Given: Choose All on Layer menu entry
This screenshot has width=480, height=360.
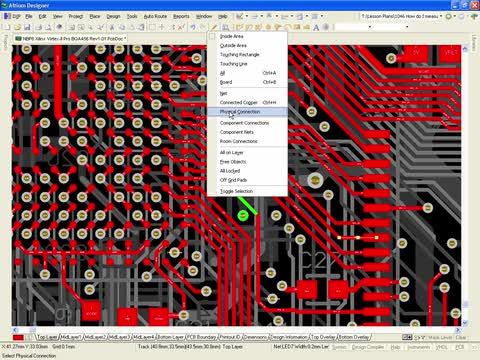Looking at the screenshot, I should click(247, 152).
